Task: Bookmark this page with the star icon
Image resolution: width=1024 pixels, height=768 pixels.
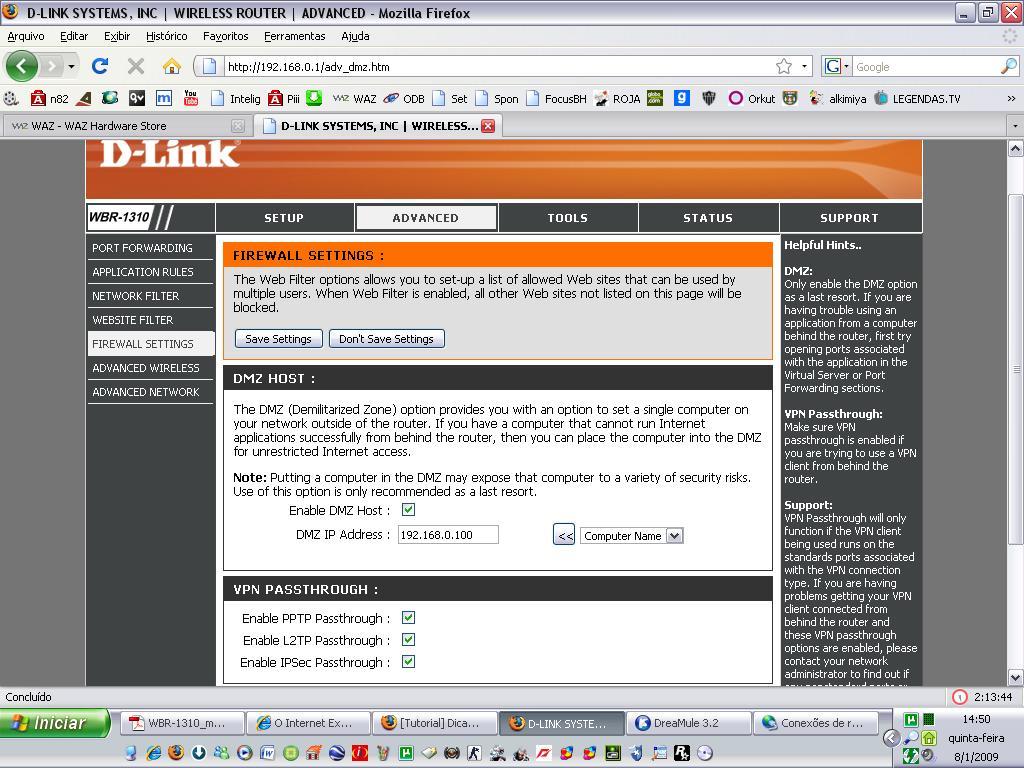Action: point(784,66)
